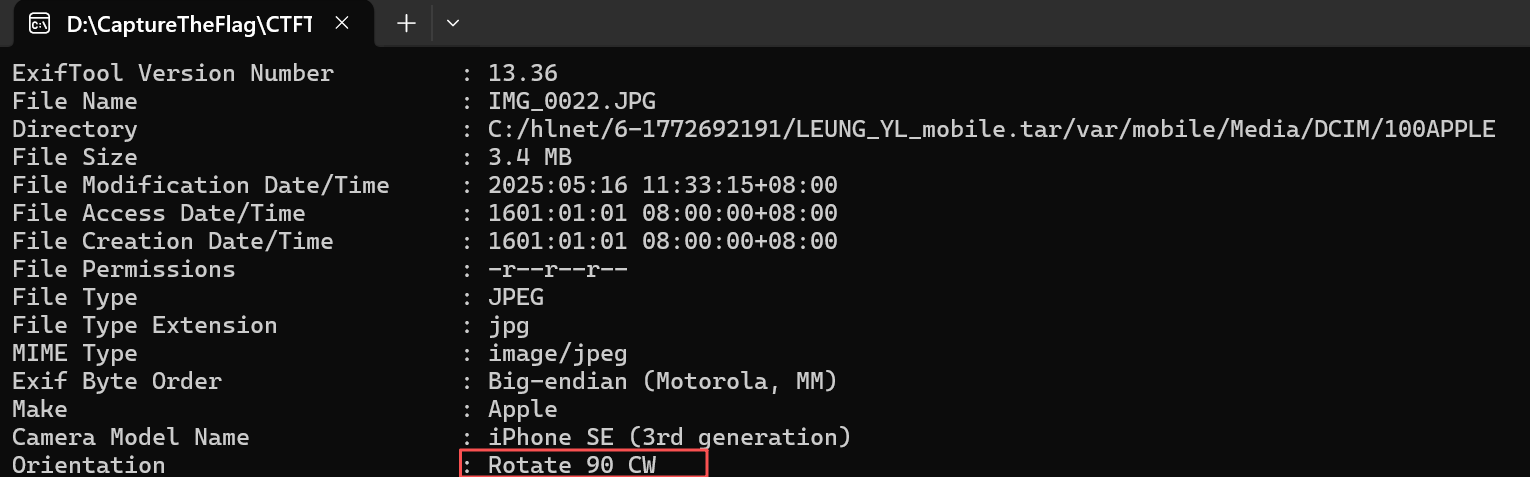Click the Big-endian byte order value
Screen dimensions: 1530x477
click(662, 381)
